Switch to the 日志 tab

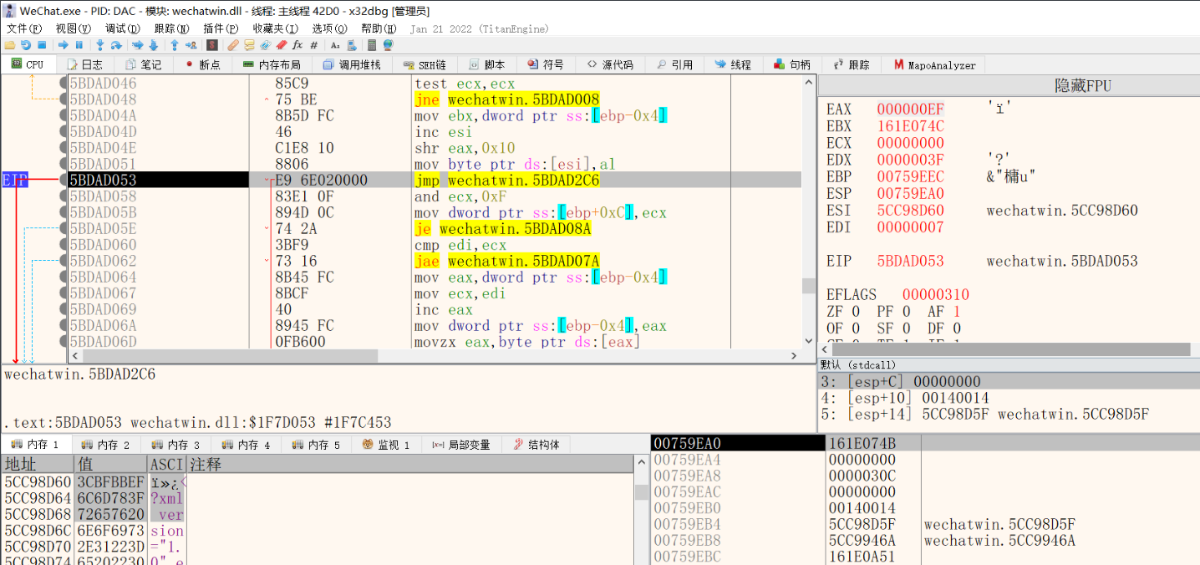click(x=83, y=64)
